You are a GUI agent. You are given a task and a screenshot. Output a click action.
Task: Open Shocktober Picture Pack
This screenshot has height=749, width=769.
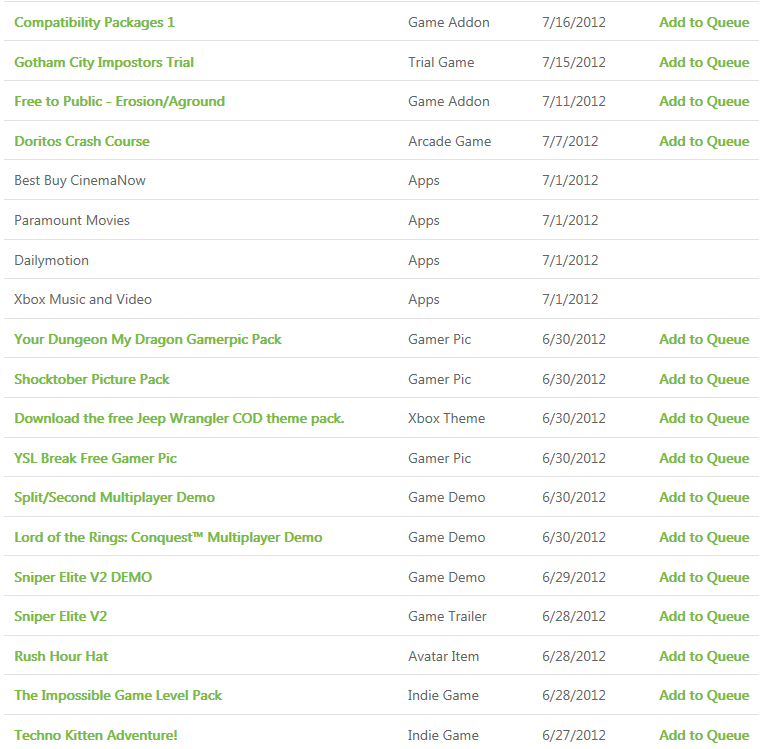[92, 379]
